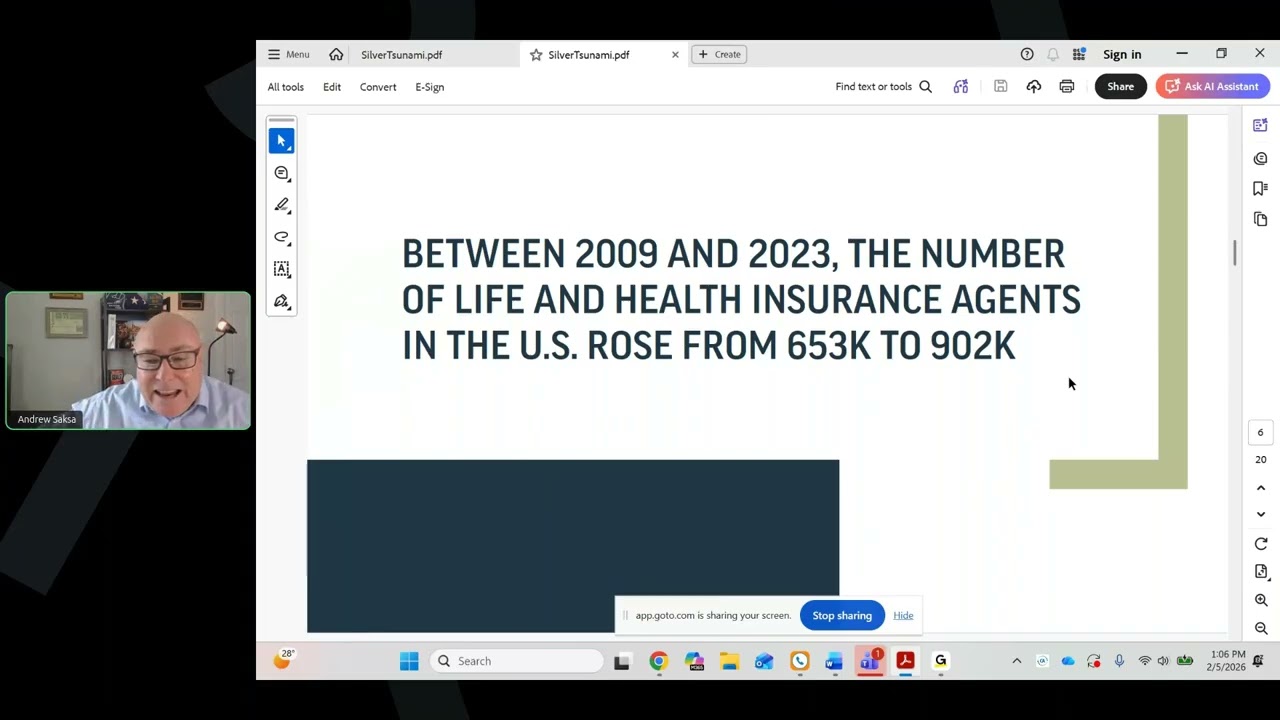This screenshot has width=1280, height=720.
Task: Go to previous page with up chevron
Action: [x=1260, y=488]
